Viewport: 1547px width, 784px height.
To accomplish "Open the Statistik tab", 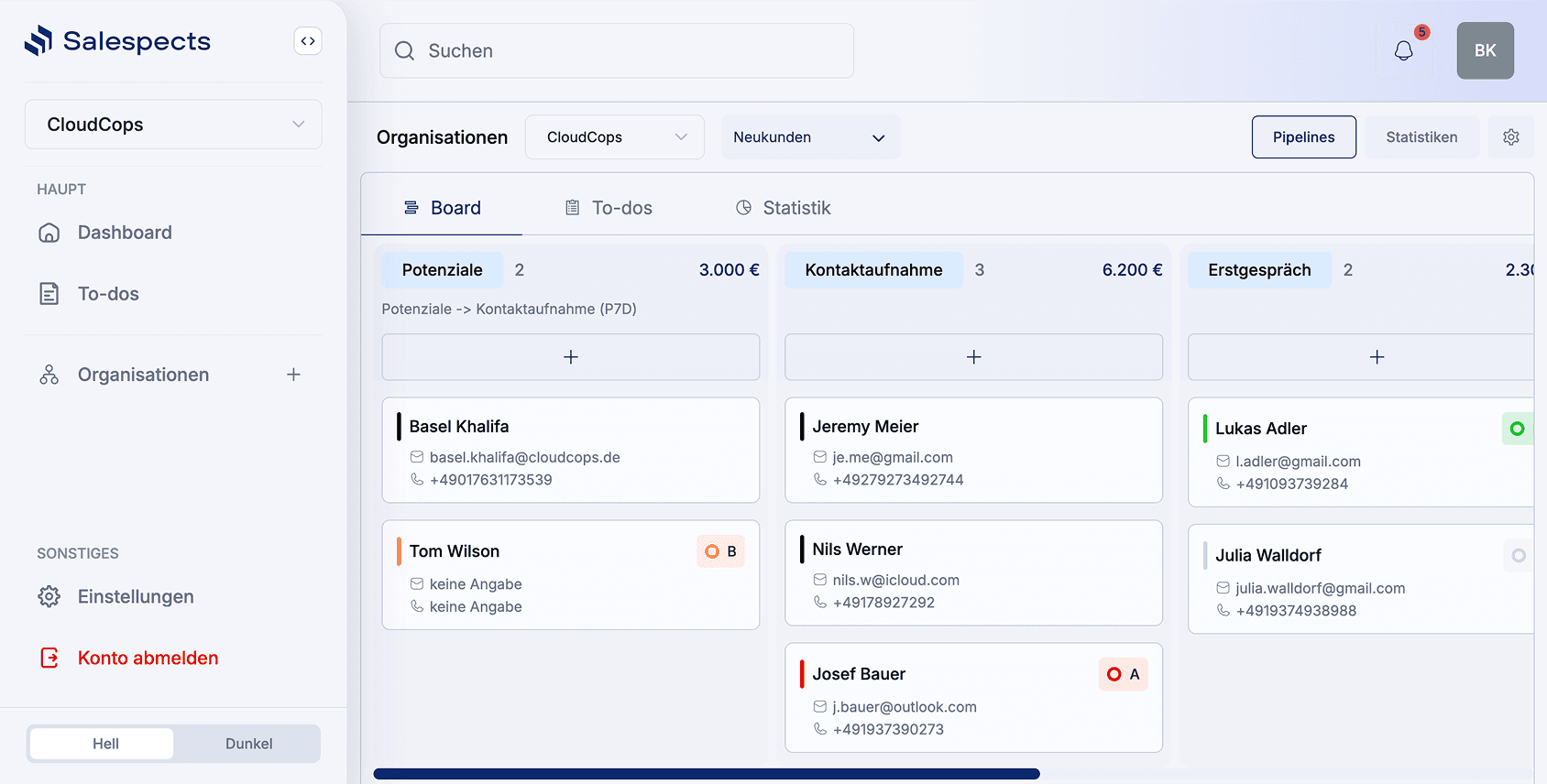I will coord(784,208).
